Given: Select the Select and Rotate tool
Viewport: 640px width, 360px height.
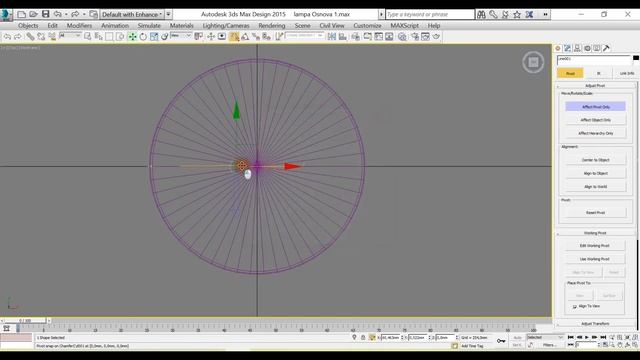Looking at the screenshot, I should point(143,37).
